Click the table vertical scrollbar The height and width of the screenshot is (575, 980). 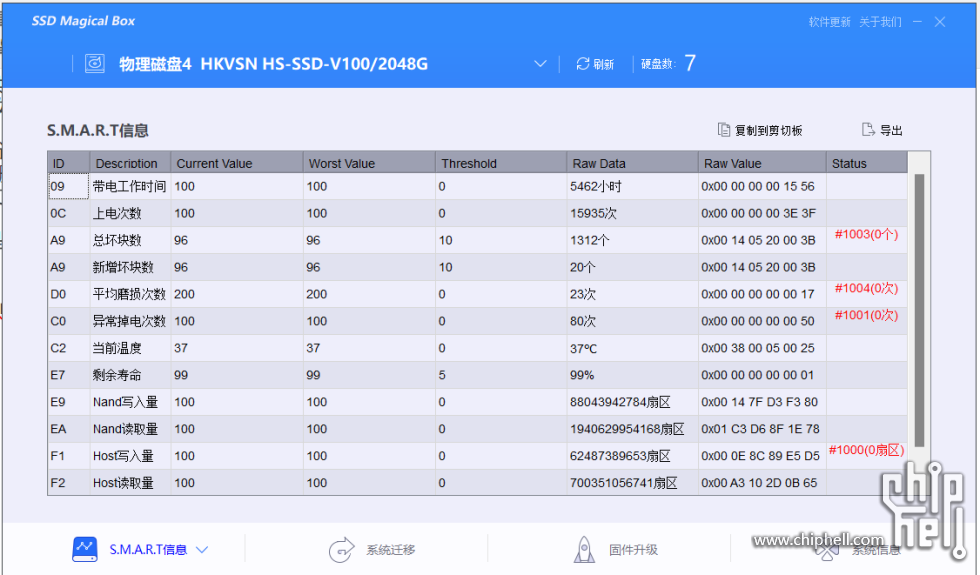pos(919,310)
